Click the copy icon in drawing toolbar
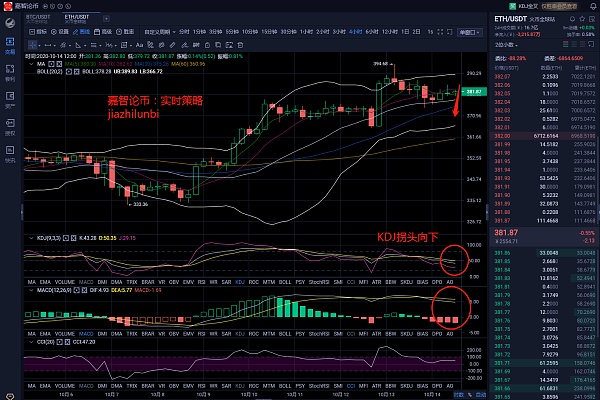Screen dimensions: 600x400 pos(218,45)
